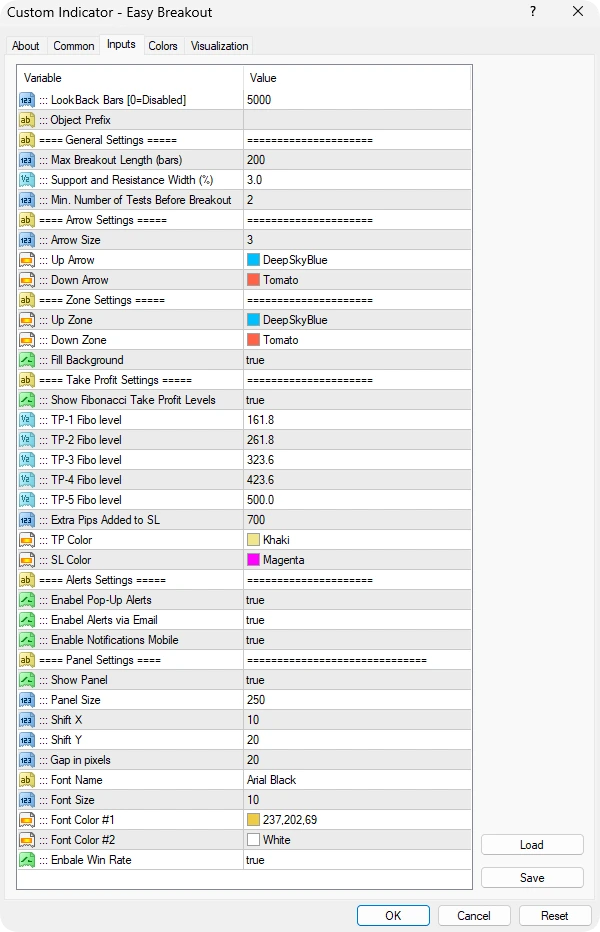Click the Load button

(532, 845)
